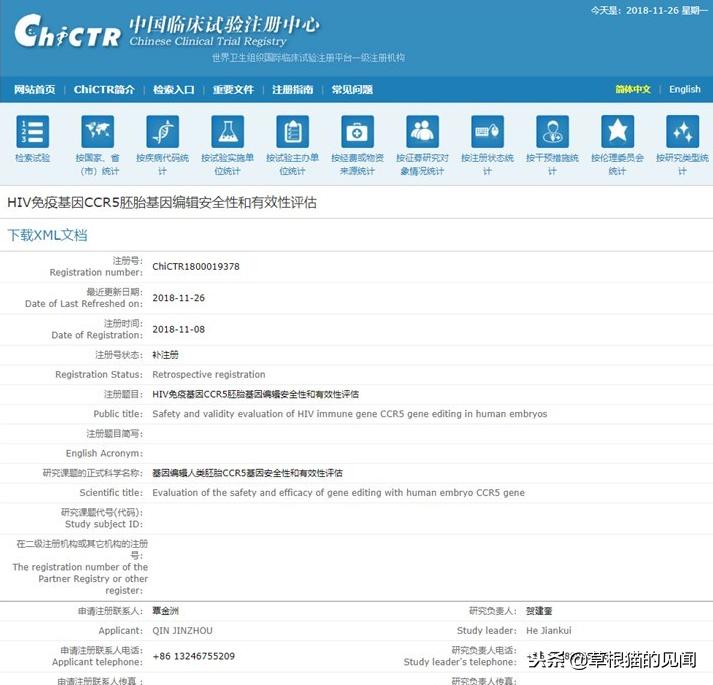Click today's date text in header
This screenshot has height=685, width=713.
(649, 10)
